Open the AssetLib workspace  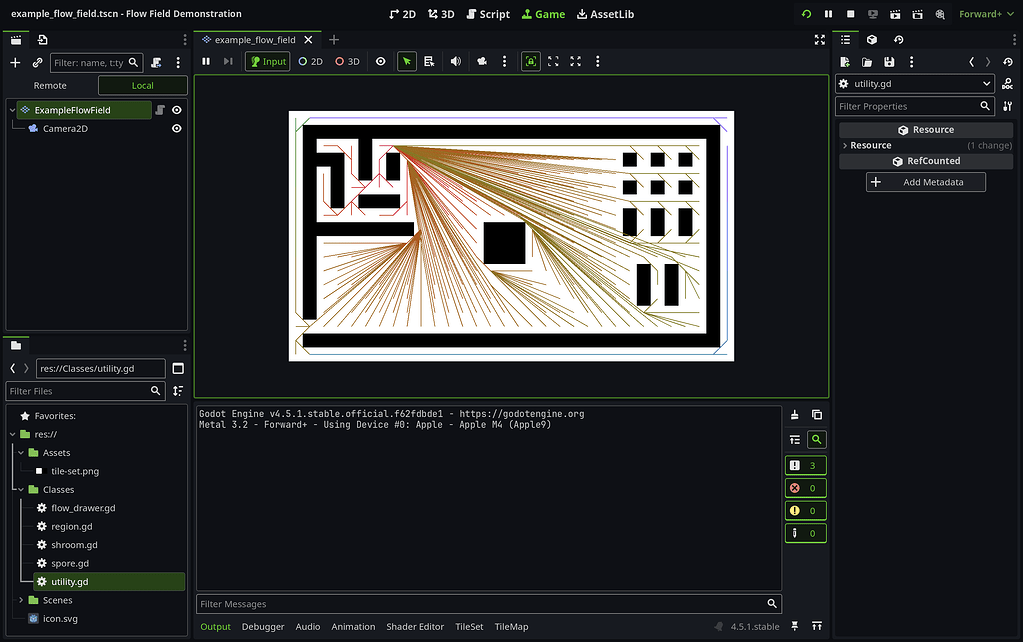605,14
